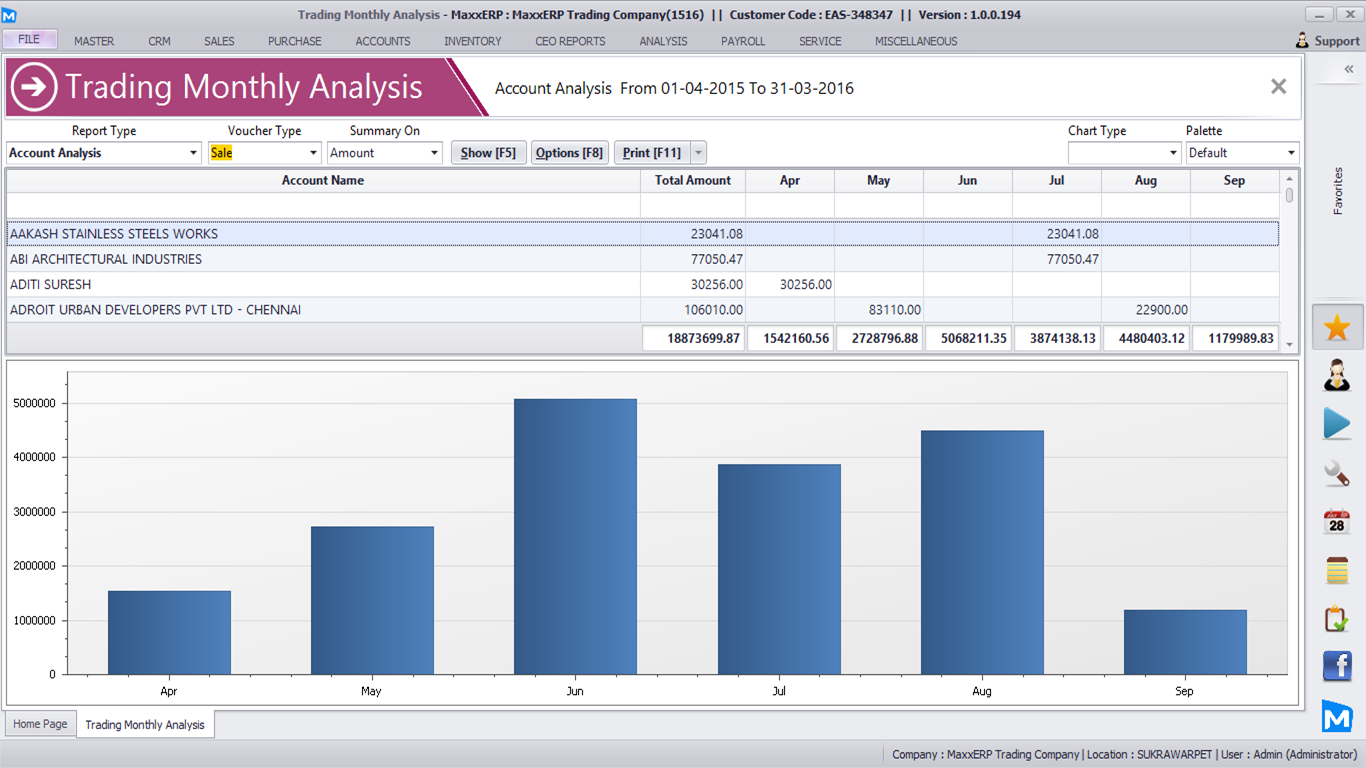Expand the Palette dropdown set to Default

click(1291, 153)
